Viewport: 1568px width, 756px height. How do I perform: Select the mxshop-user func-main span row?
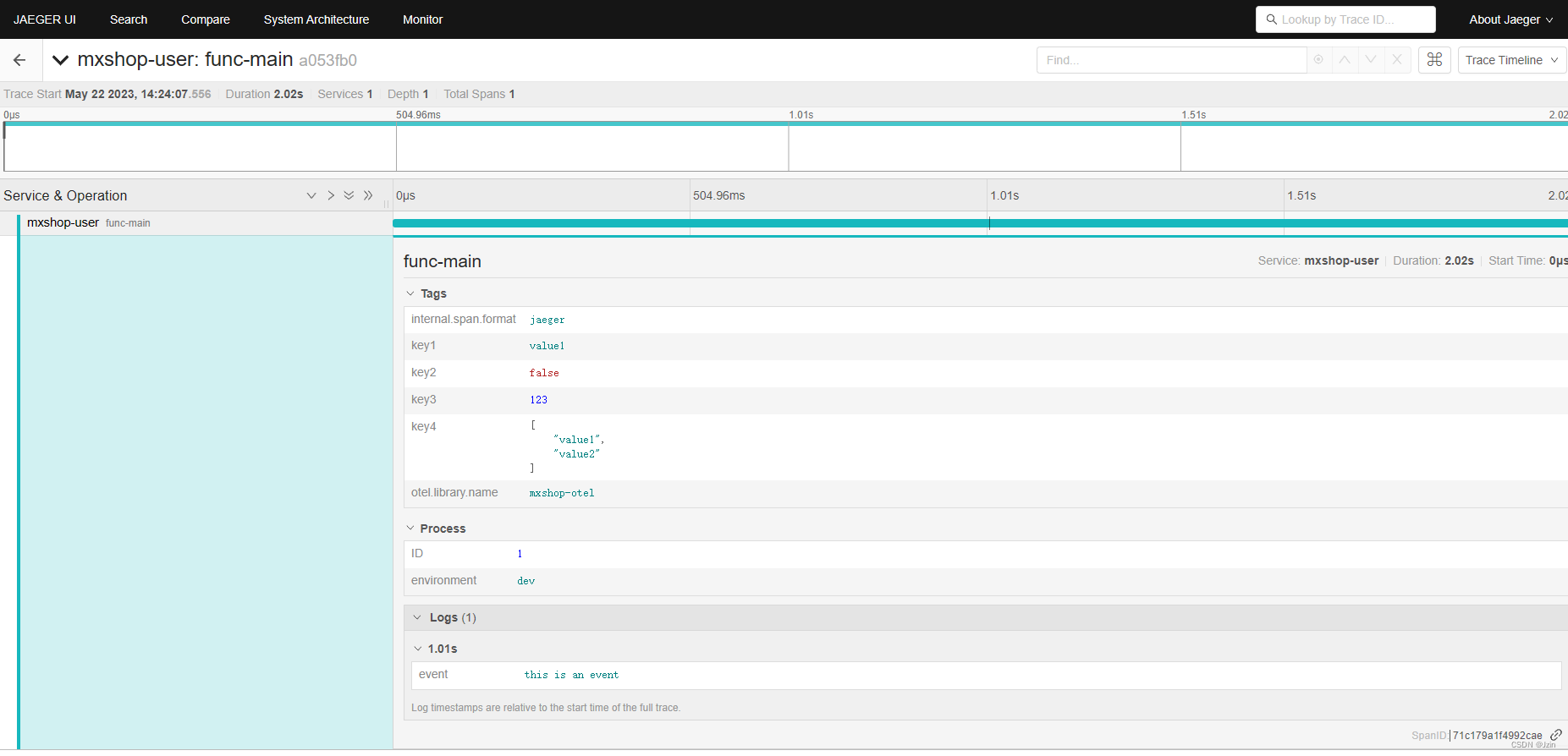pos(196,223)
